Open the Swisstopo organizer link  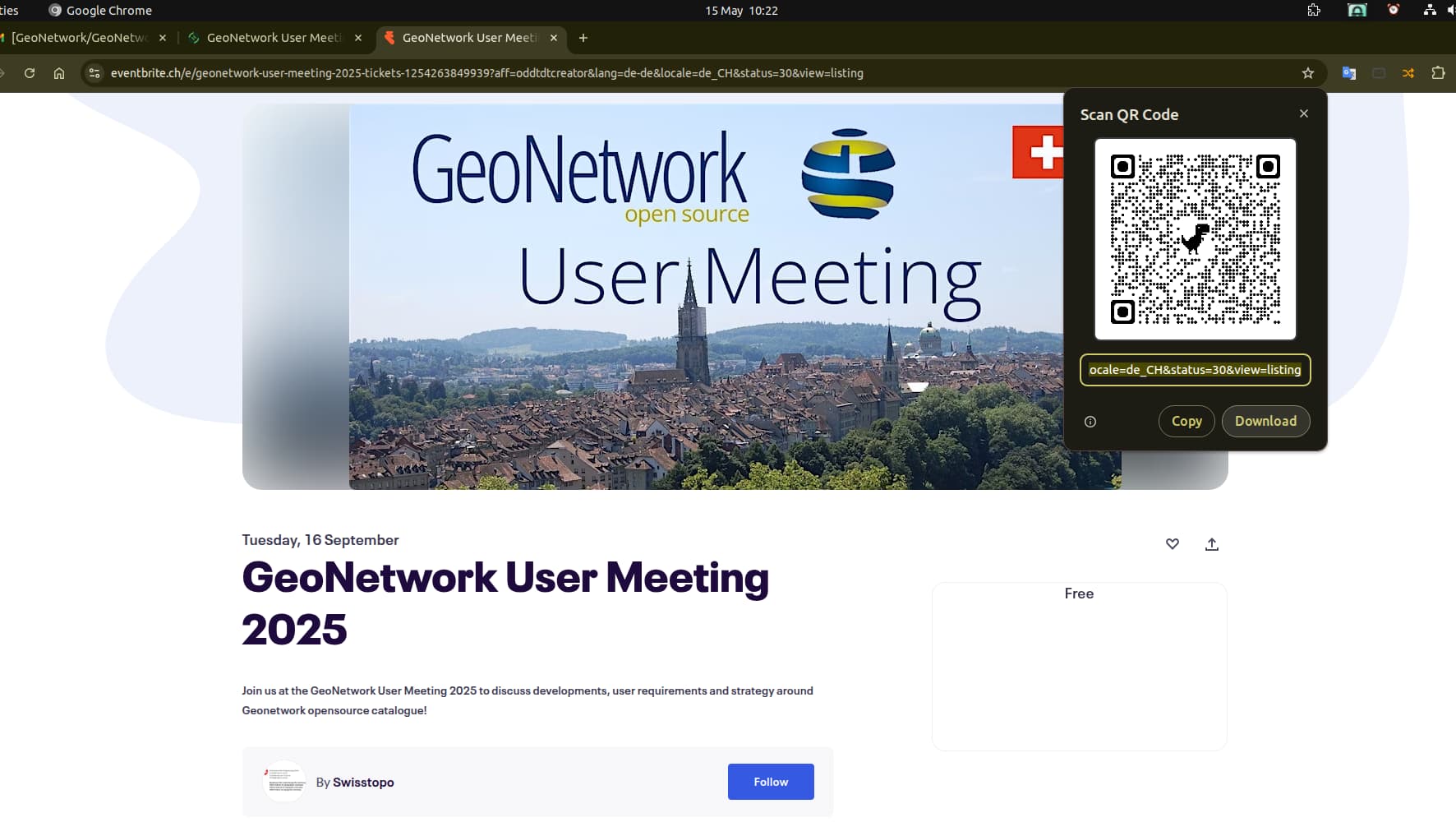tap(363, 783)
